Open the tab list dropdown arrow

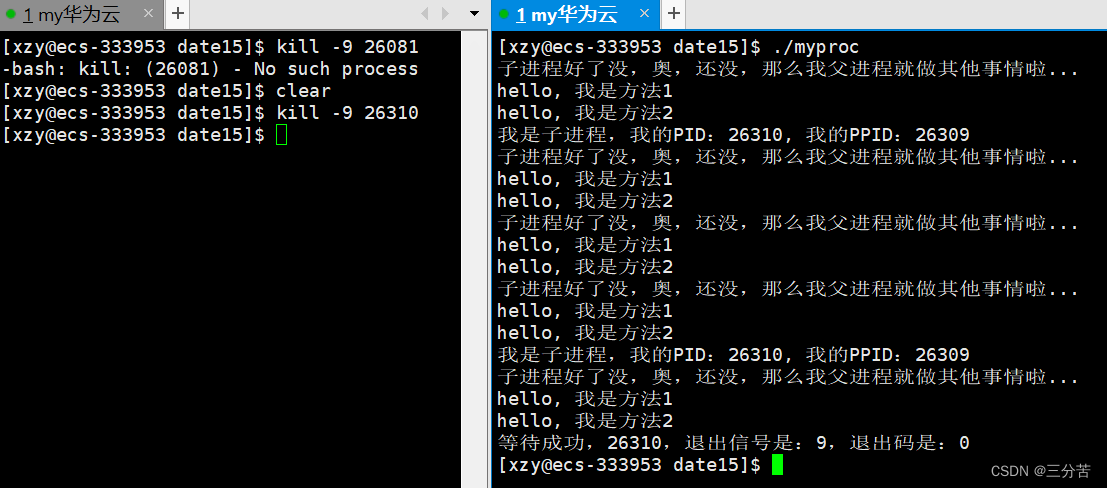pyautogui.click(x=474, y=13)
